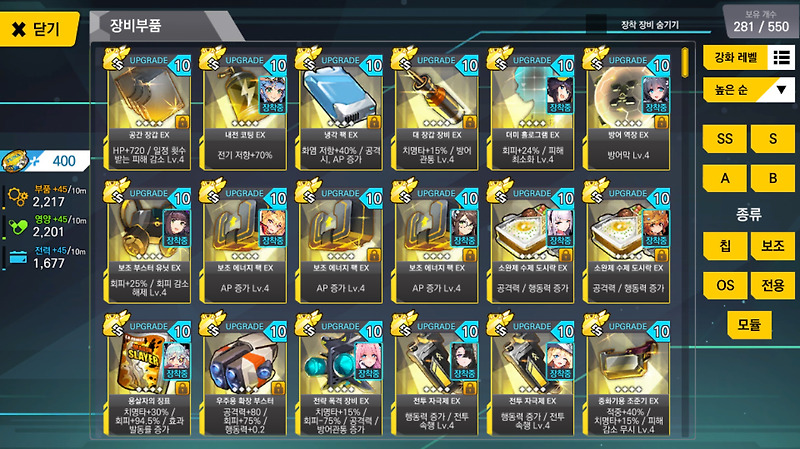The height and width of the screenshot is (449, 800).
Task: Filter equipment by OS type
Action: 724,285
